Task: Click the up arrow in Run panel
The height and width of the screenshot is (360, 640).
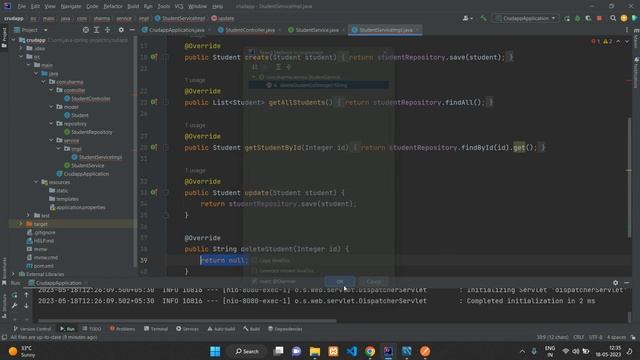Action: click(26, 295)
